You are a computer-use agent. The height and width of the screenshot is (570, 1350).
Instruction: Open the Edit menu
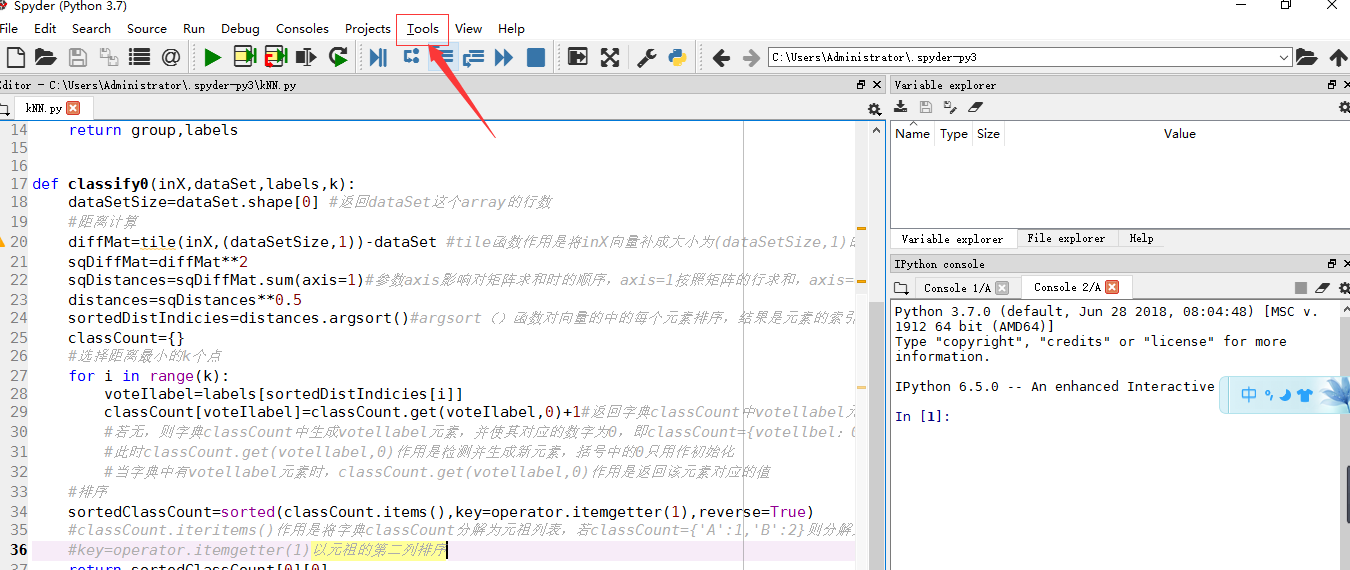pyautogui.click(x=45, y=28)
